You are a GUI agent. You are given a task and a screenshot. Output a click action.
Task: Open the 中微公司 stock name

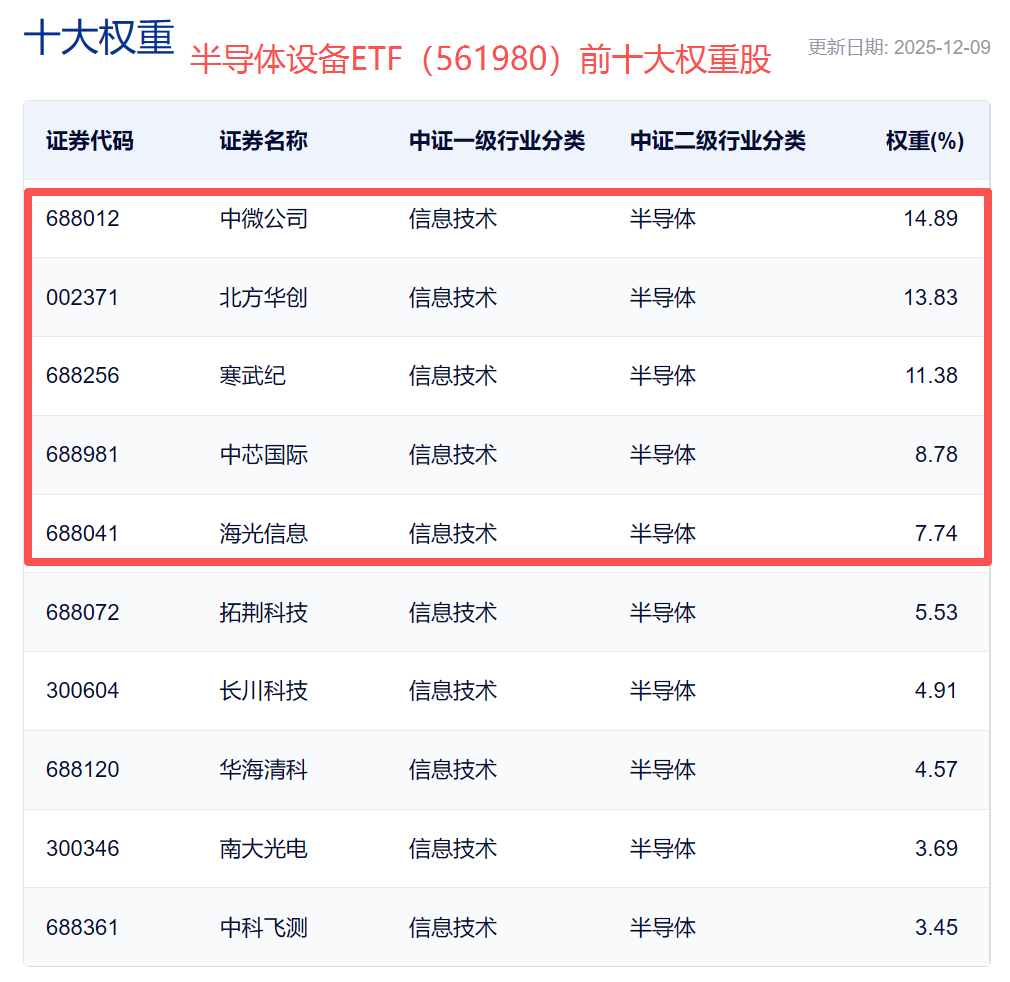click(263, 218)
